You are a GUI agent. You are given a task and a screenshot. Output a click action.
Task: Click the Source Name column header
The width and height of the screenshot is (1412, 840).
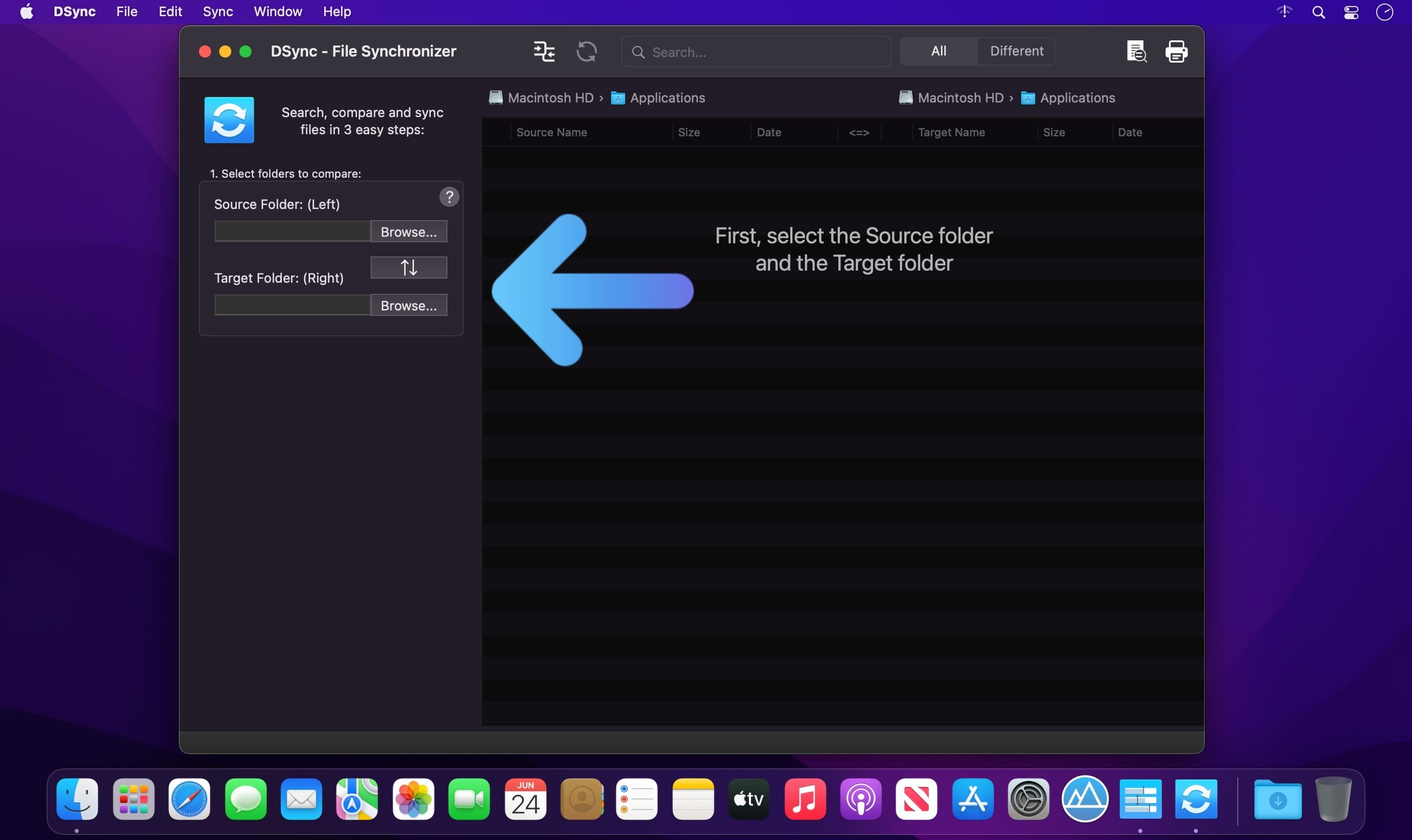(x=551, y=132)
